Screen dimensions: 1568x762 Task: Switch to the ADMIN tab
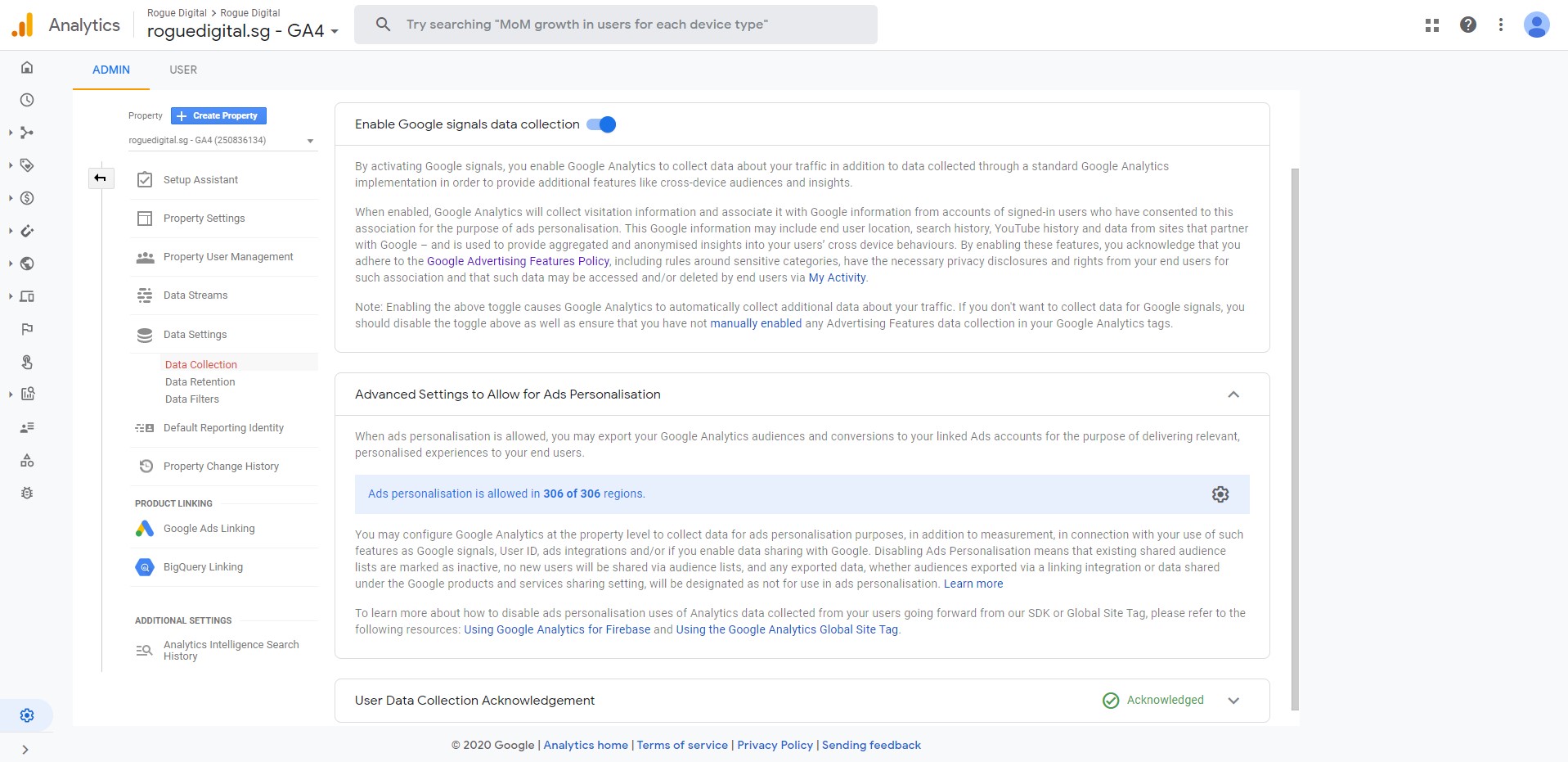pos(111,70)
